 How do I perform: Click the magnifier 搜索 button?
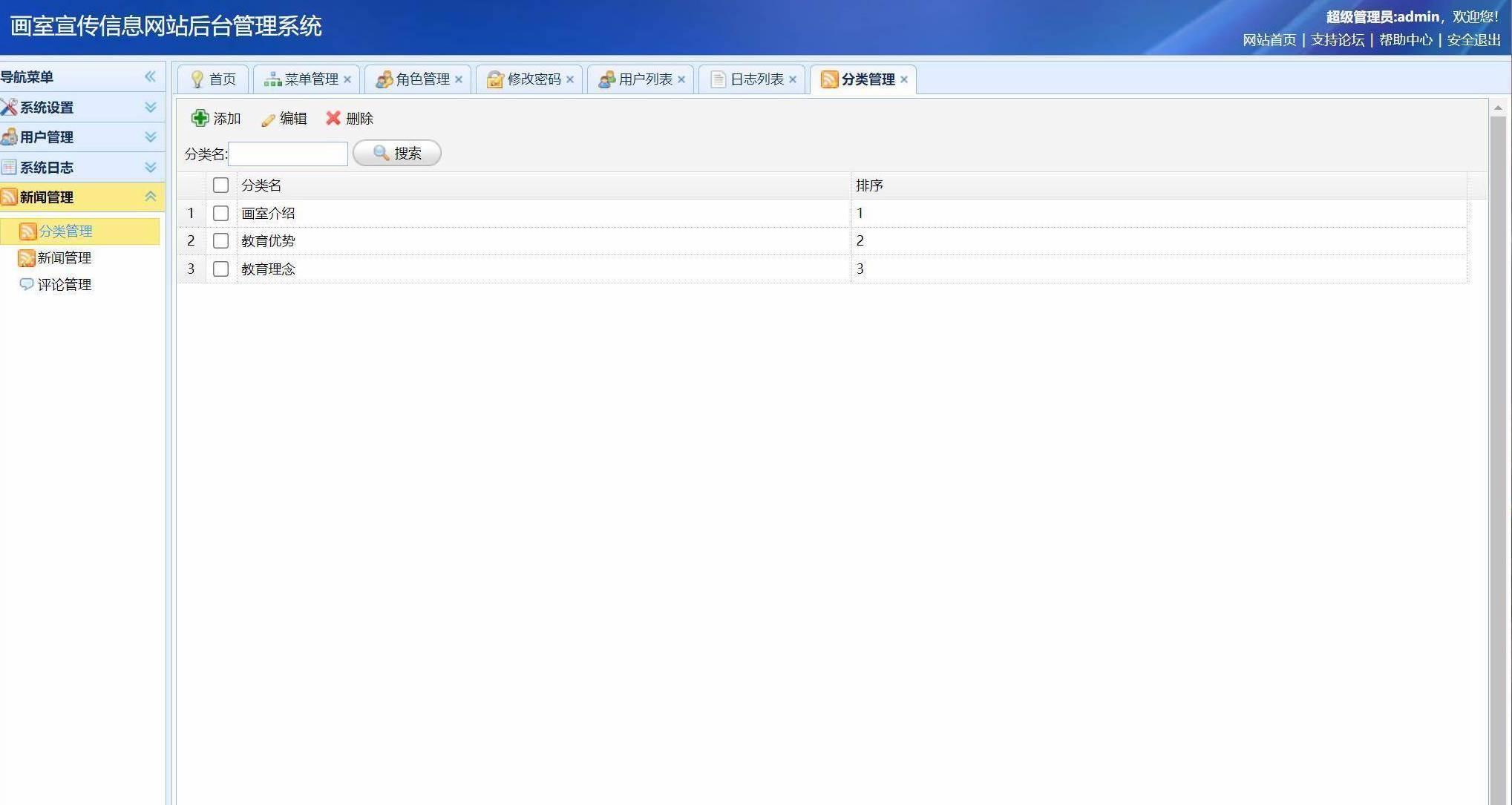397,153
